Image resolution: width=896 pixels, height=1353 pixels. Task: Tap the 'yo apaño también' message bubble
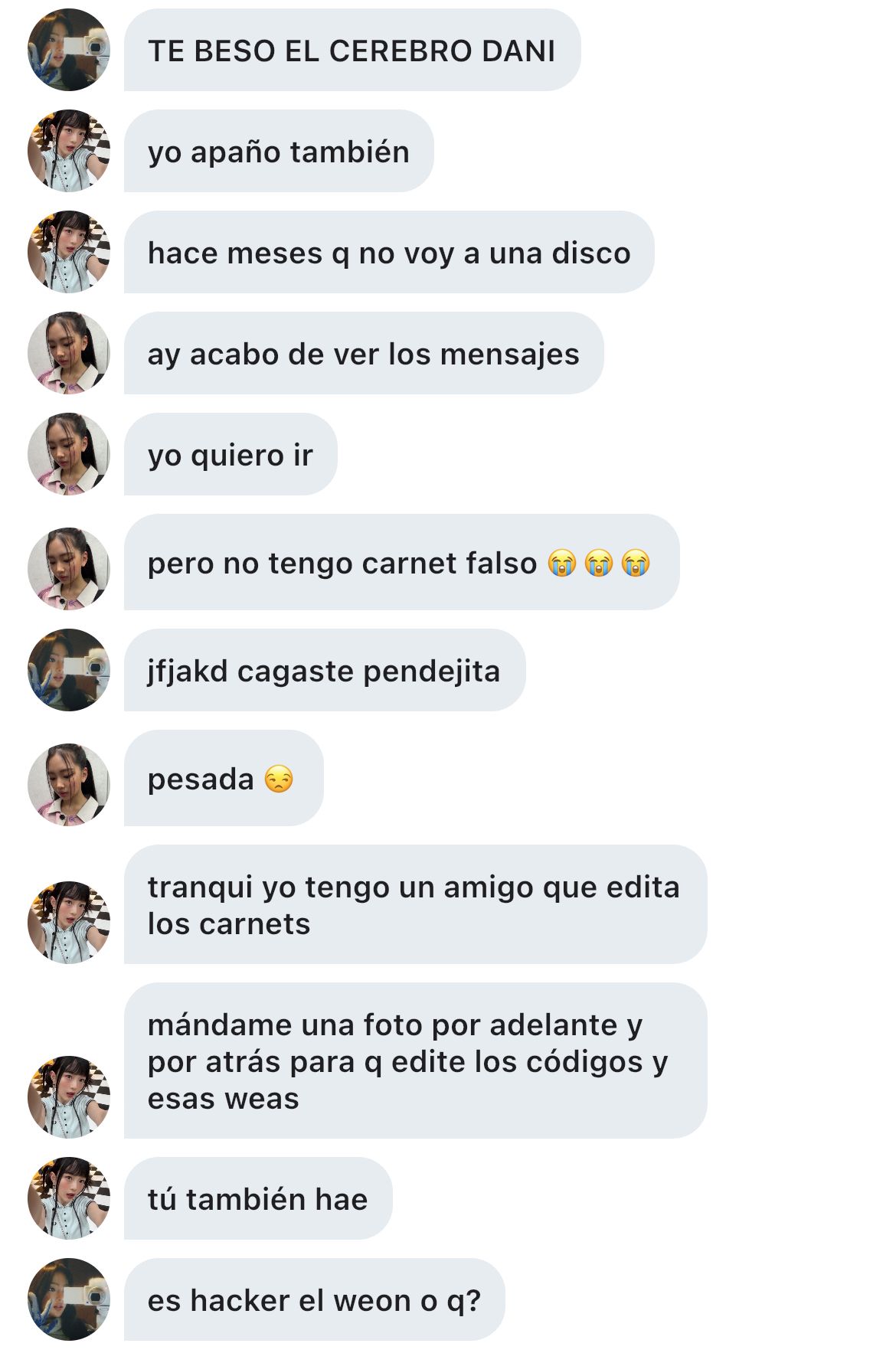pyautogui.click(x=279, y=151)
